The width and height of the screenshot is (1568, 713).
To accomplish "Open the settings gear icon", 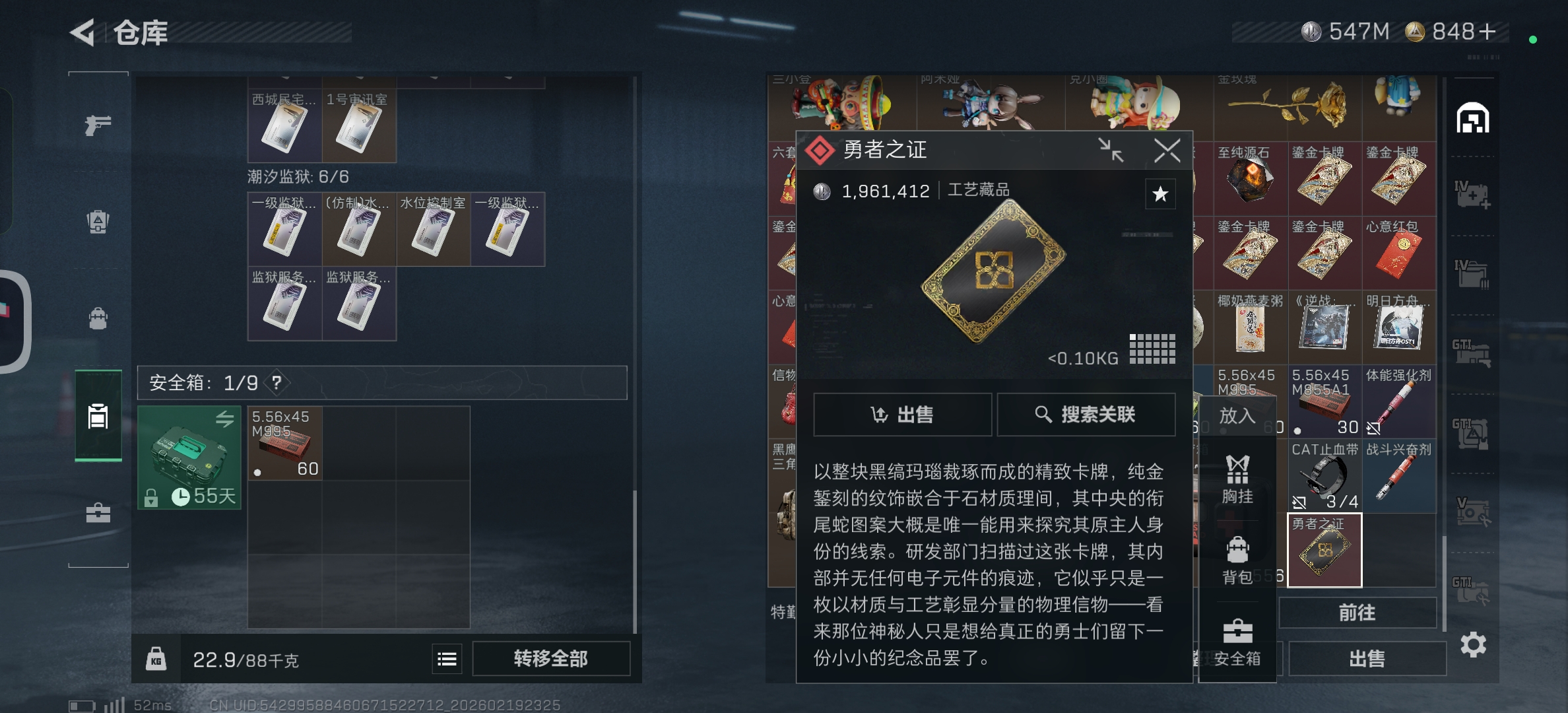I will pyautogui.click(x=1473, y=644).
